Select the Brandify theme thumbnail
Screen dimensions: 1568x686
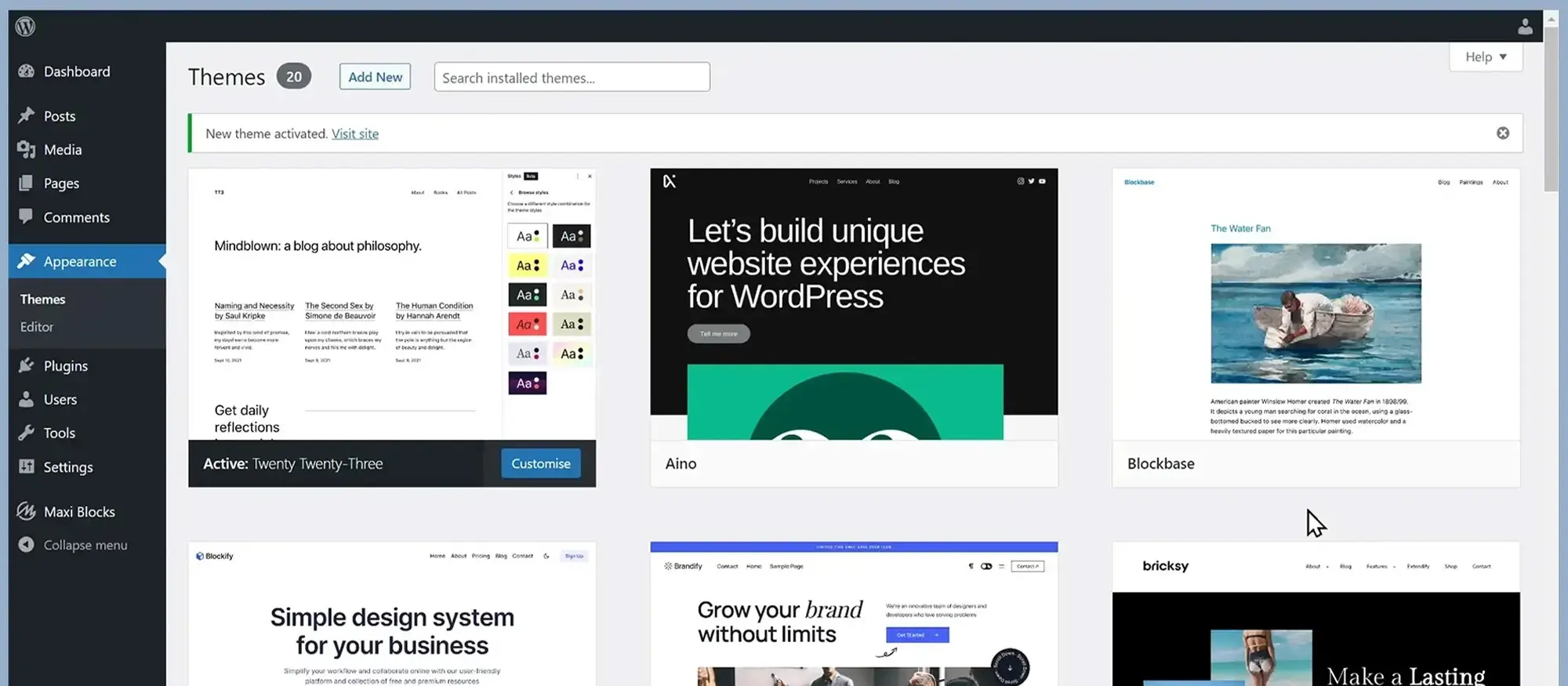[x=854, y=614]
